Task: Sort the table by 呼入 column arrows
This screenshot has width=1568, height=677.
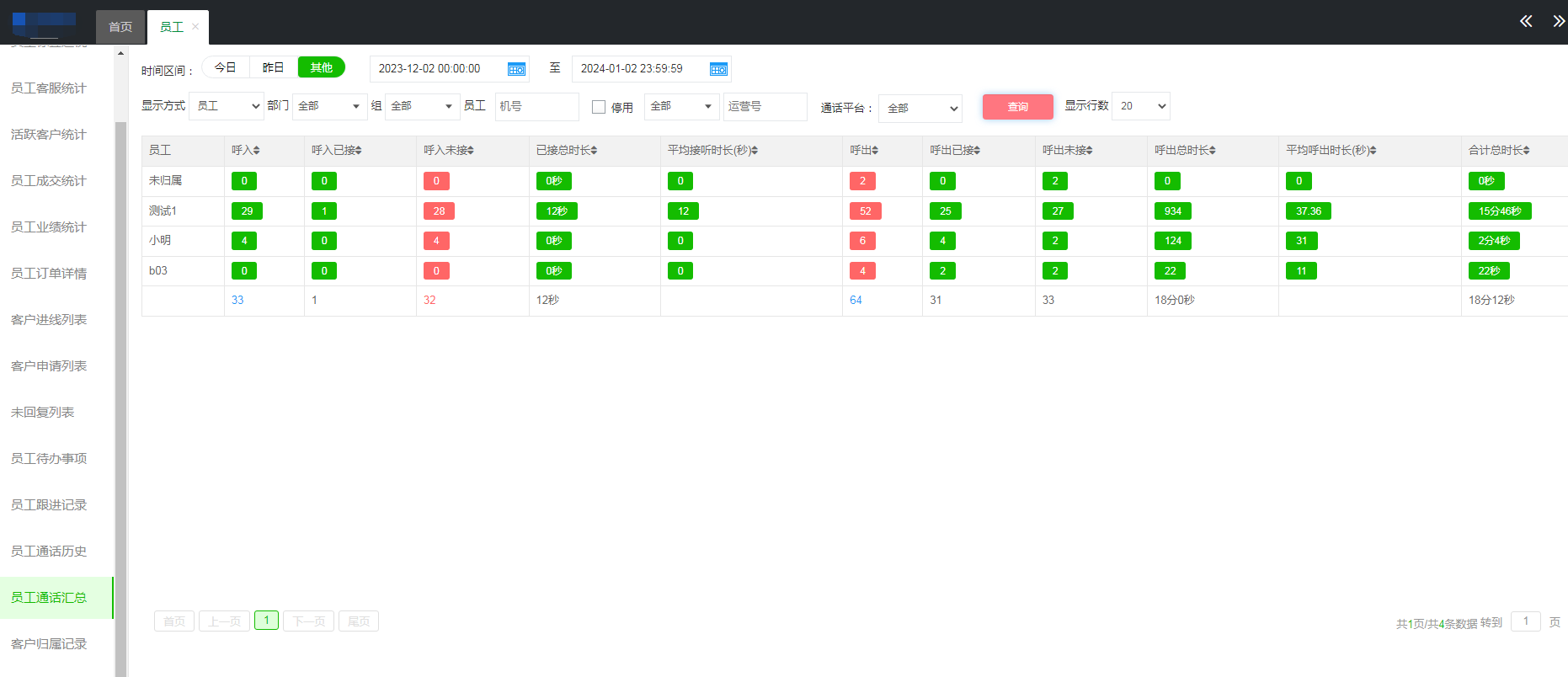Action: [256, 151]
